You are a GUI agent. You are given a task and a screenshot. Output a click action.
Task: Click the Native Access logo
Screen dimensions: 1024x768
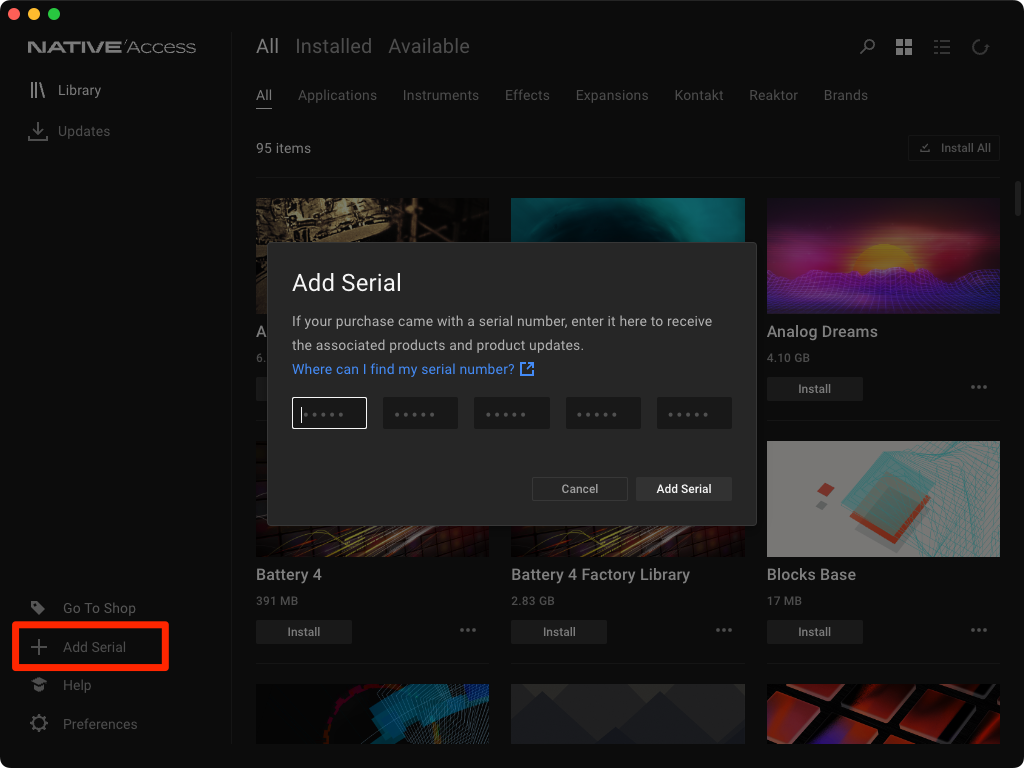point(112,47)
